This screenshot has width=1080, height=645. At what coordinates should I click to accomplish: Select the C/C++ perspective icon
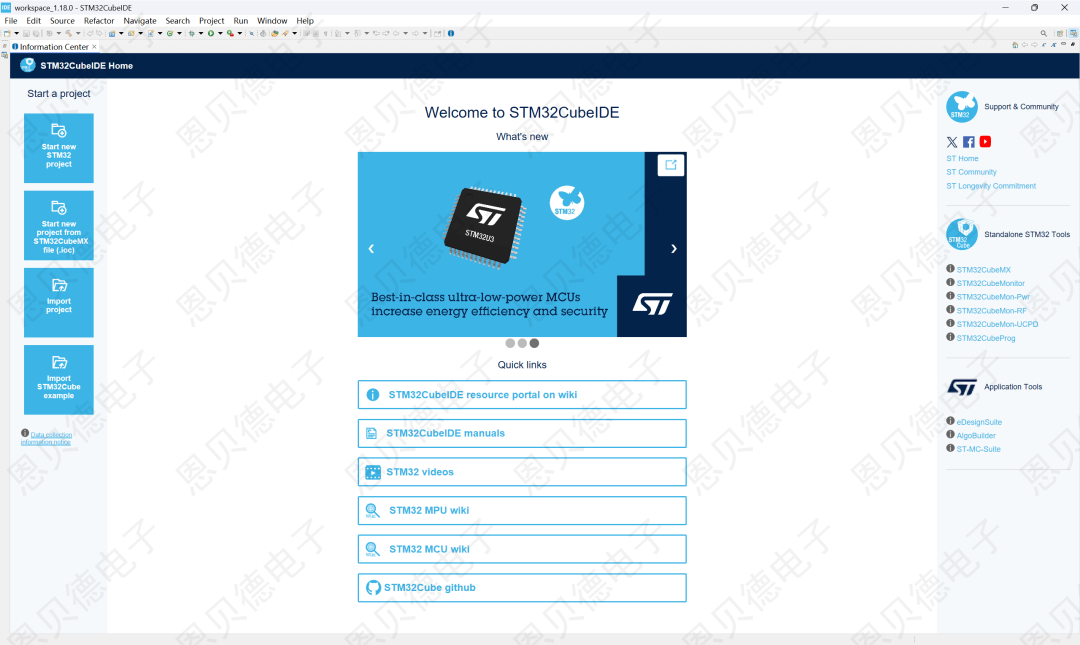coord(1073,33)
